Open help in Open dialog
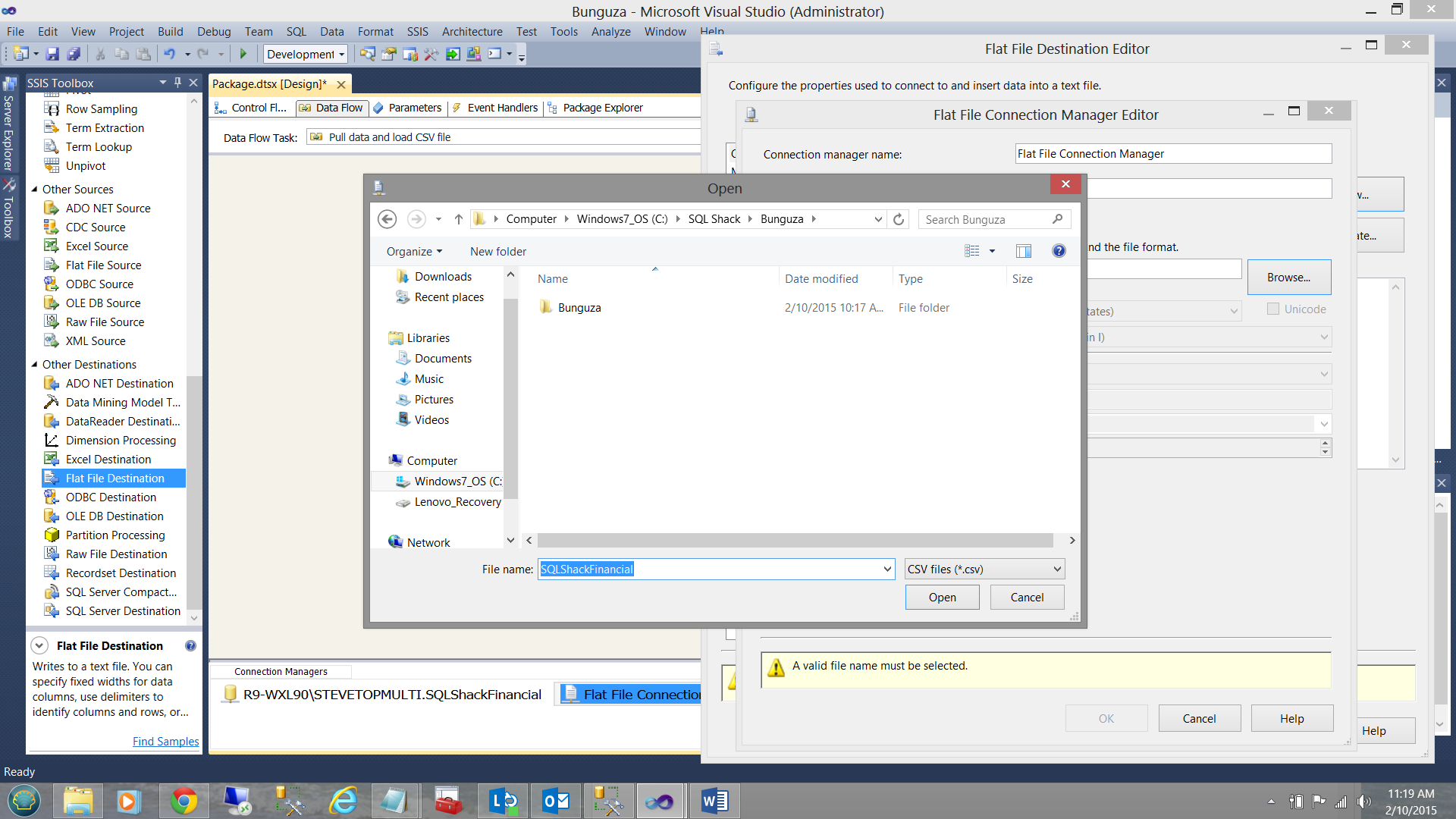This screenshot has height=819, width=1456. point(1059,251)
